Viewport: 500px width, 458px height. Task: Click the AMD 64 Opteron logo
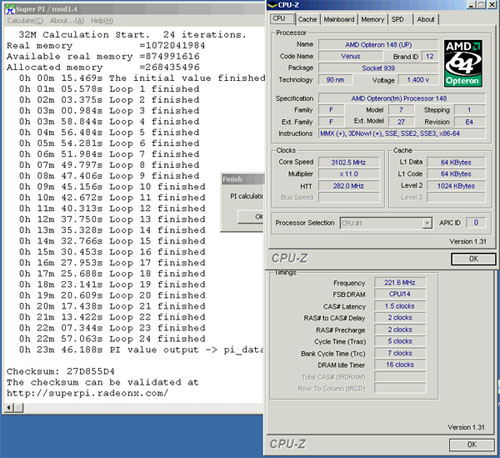click(463, 63)
